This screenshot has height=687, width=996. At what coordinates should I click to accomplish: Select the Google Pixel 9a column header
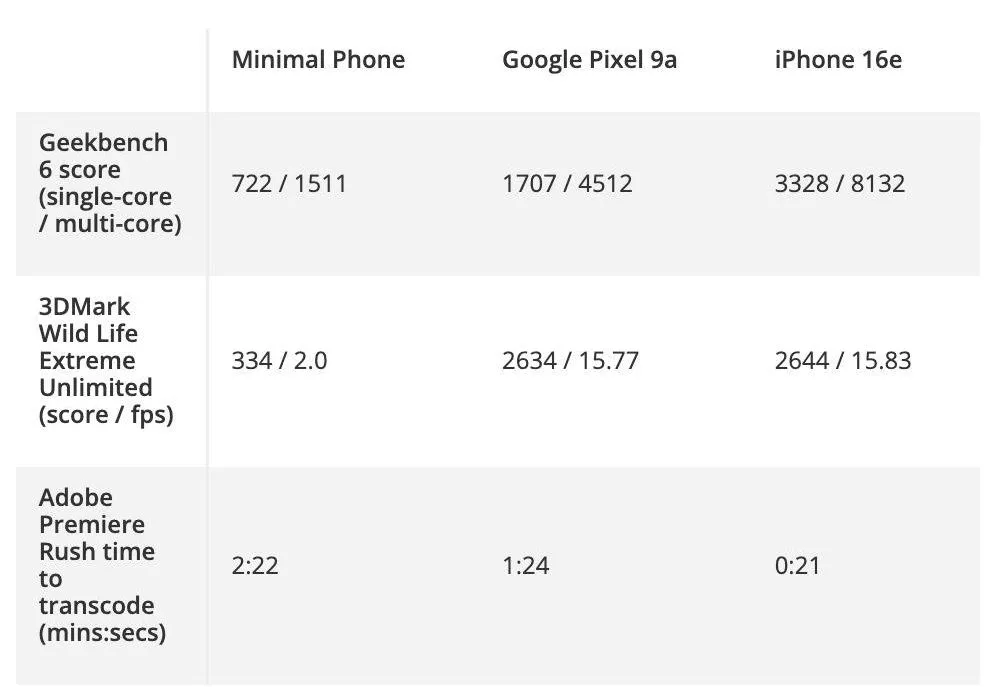point(589,60)
